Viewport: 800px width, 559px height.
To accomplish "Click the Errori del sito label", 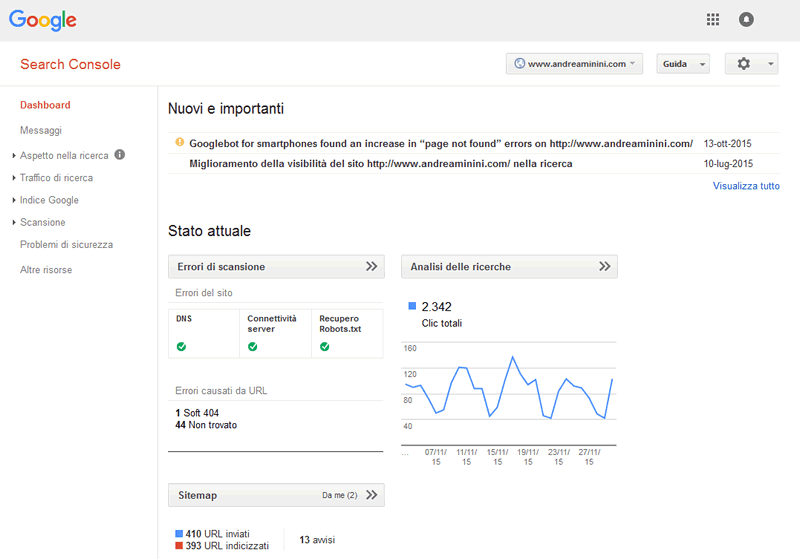I will coord(204,293).
